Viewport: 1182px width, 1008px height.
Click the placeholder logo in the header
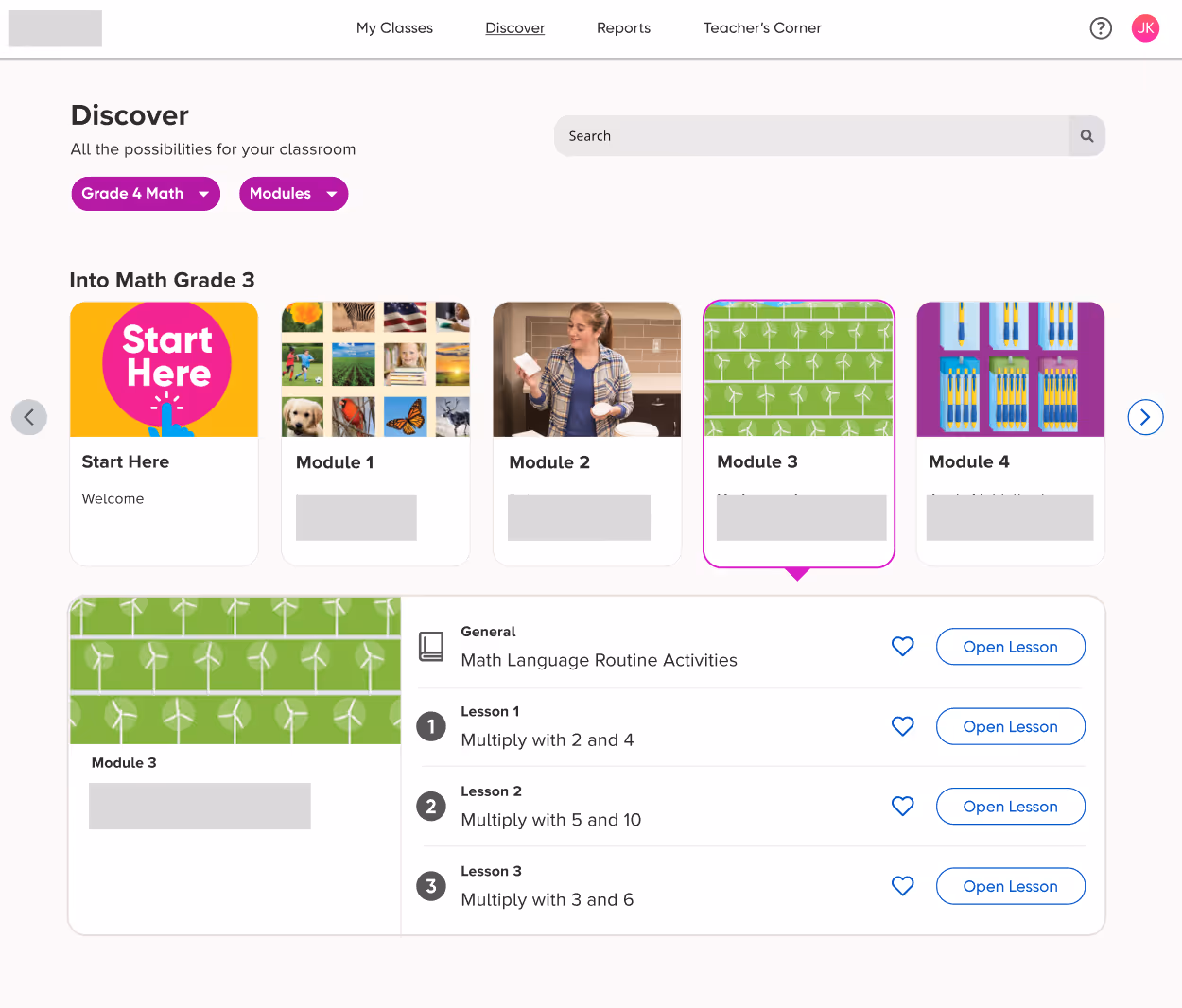tap(55, 28)
